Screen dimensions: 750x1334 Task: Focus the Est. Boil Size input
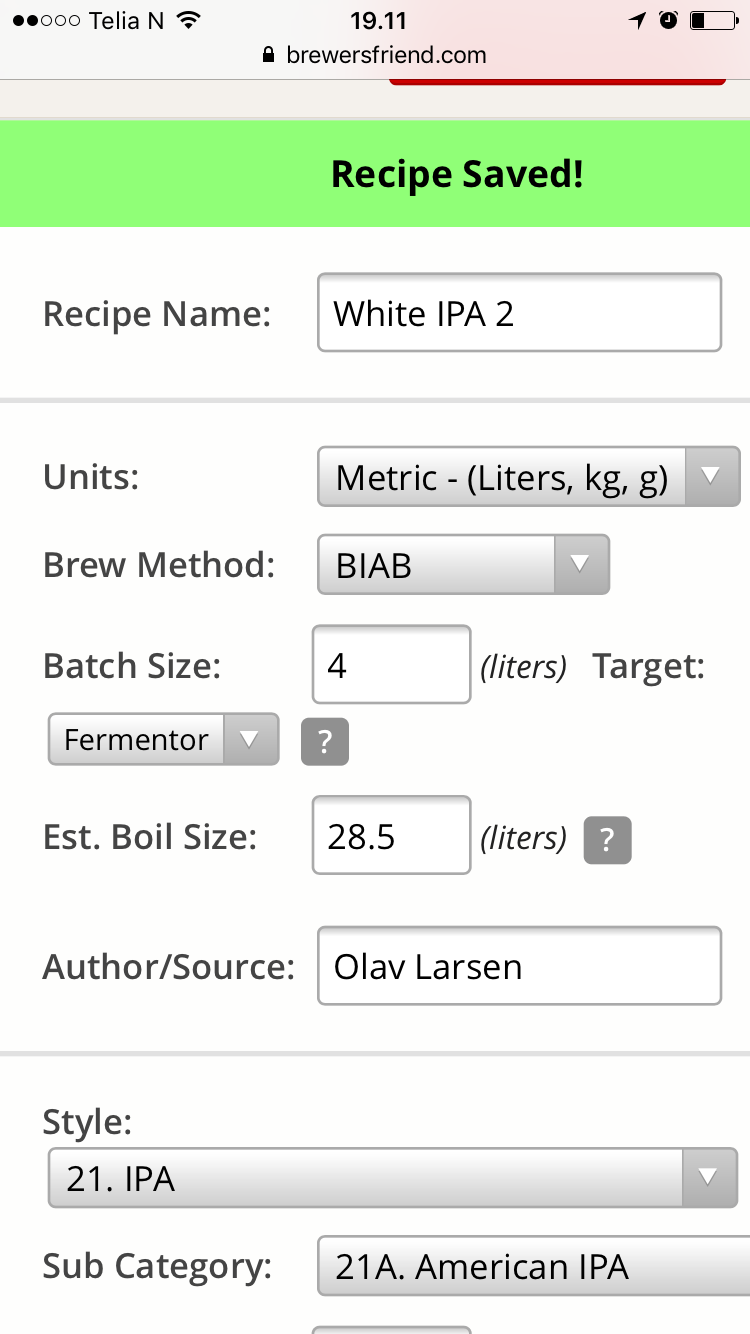coord(392,836)
